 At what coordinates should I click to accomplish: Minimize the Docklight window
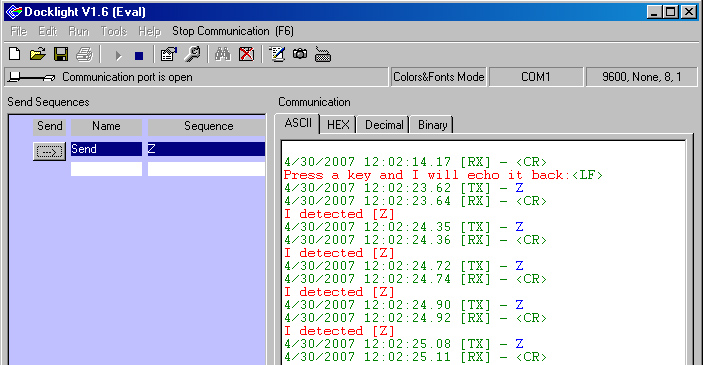[655, 12]
